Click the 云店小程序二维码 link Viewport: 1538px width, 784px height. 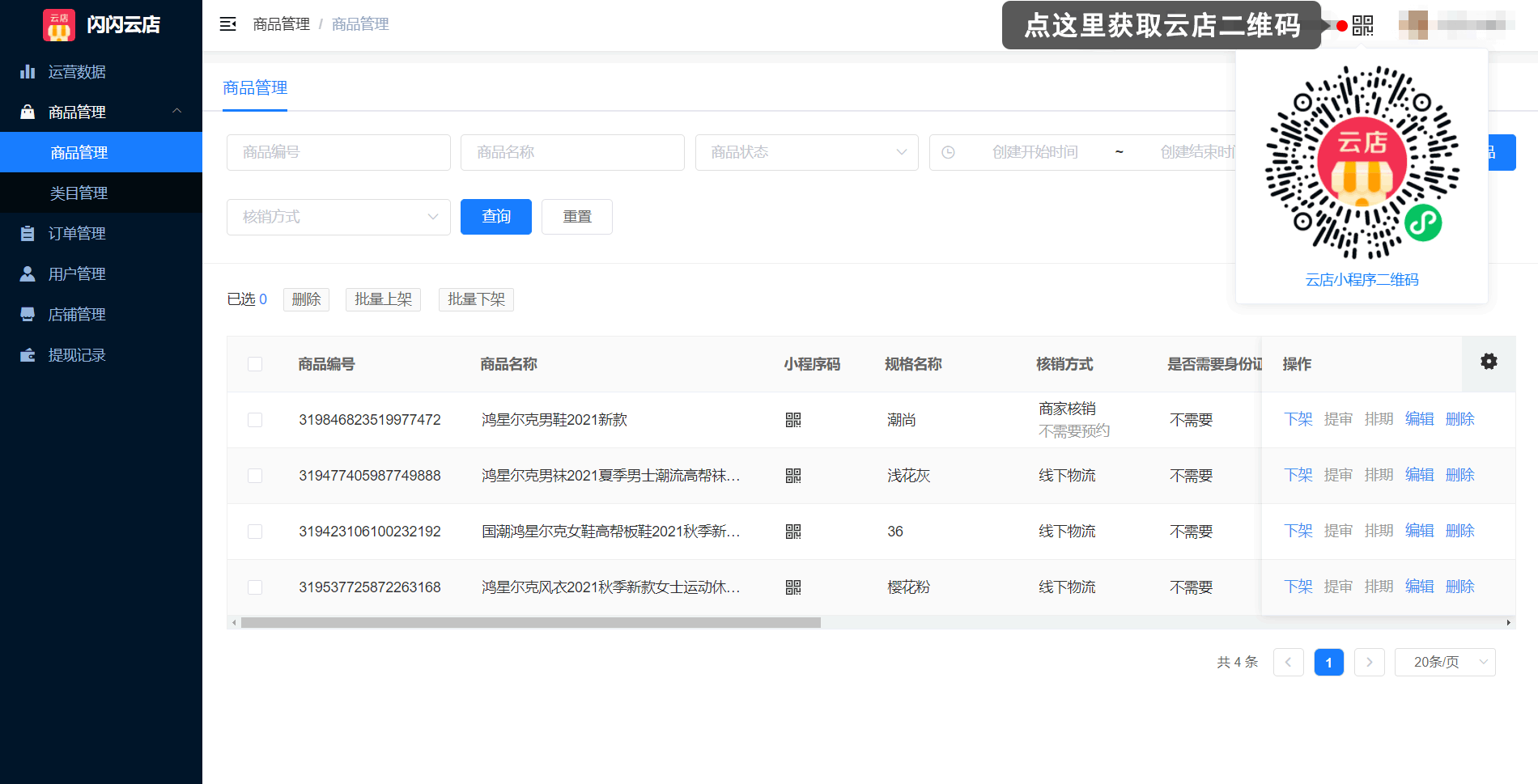point(1362,280)
